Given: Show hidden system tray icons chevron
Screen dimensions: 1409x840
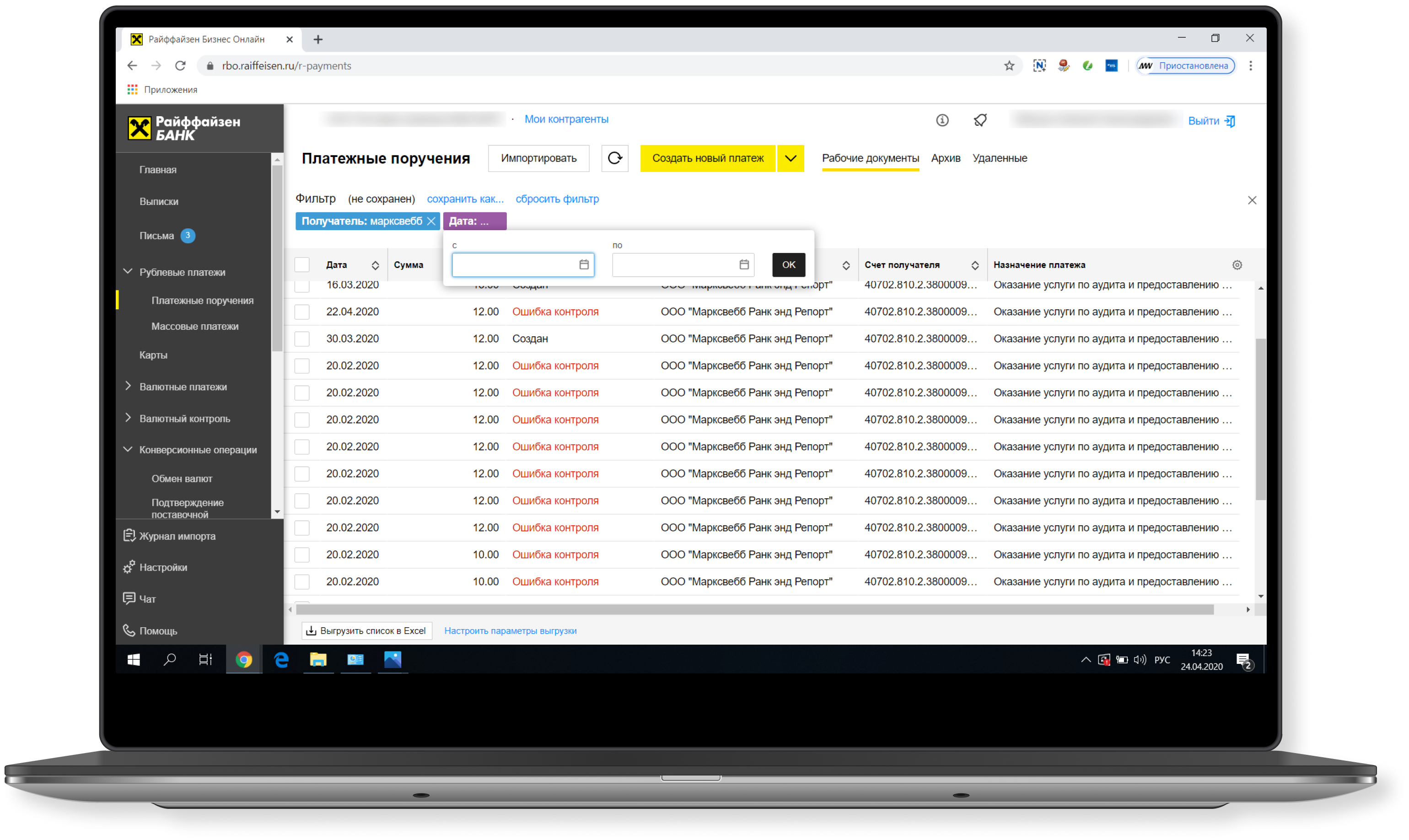Looking at the screenshot, I should 1085,659.
